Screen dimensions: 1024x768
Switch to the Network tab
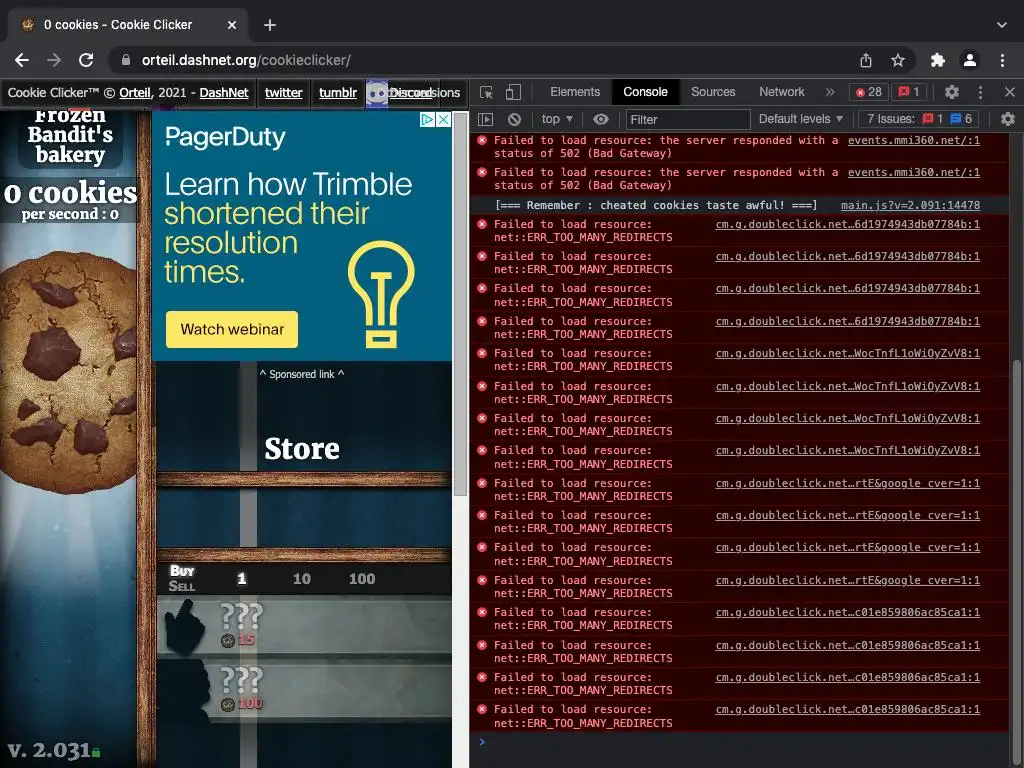click(x=782, y=92)
